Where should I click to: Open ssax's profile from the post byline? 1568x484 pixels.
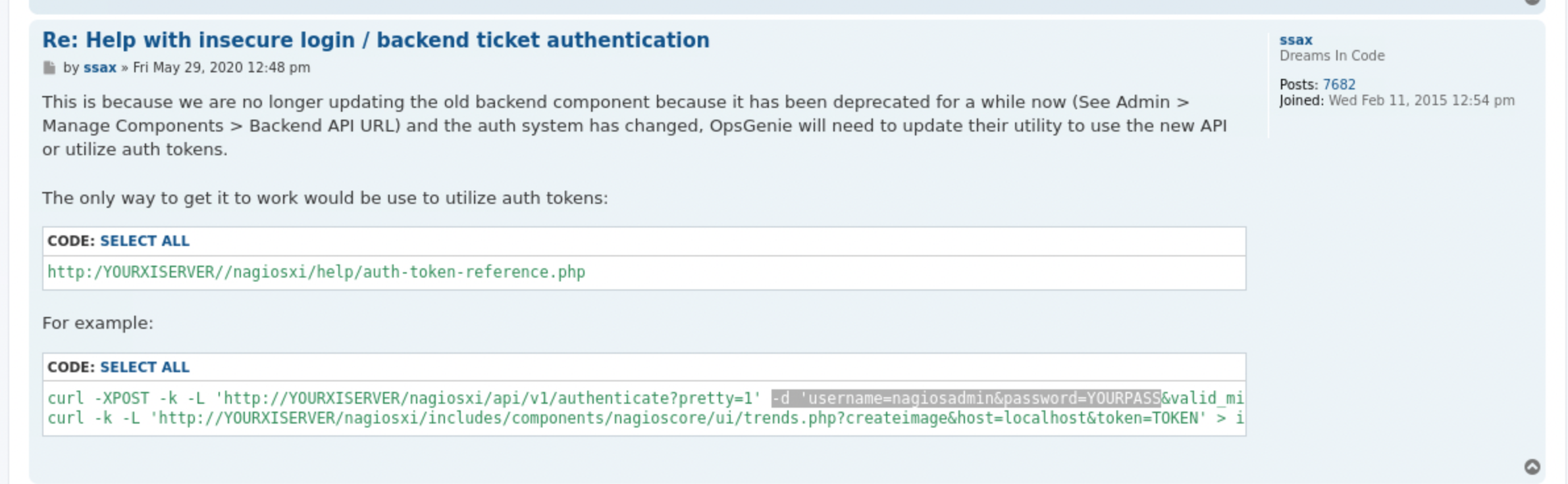[100, 68]
